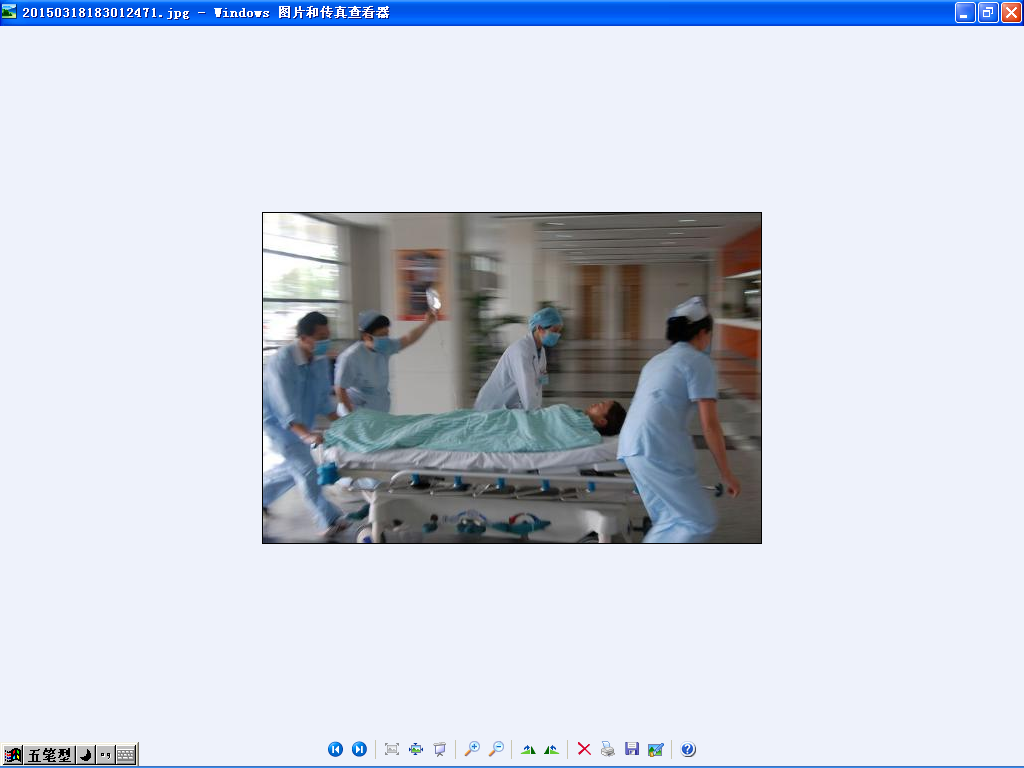1024x768 pixels.
Task: Toggle half/full-width moon icon in IME bar
Action: point(86,755)
